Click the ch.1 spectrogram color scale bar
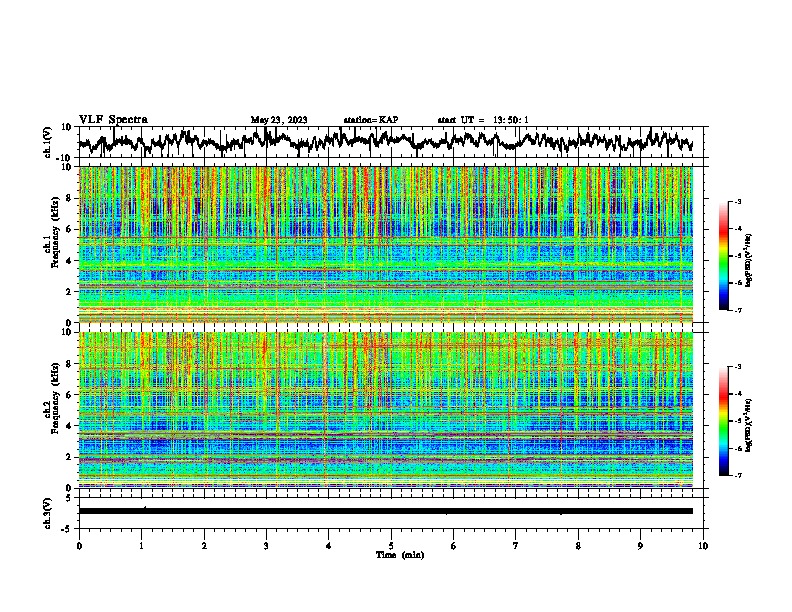Screen dimensions: 792x612 tap(723, 256)
